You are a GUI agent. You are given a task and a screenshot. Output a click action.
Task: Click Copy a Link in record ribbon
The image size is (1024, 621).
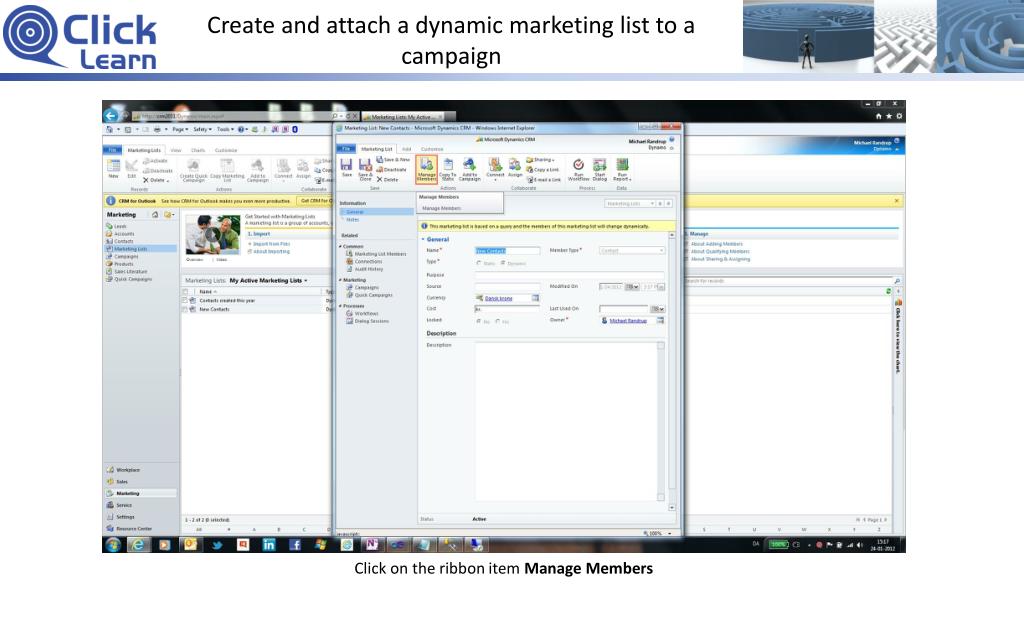[543, 169]
